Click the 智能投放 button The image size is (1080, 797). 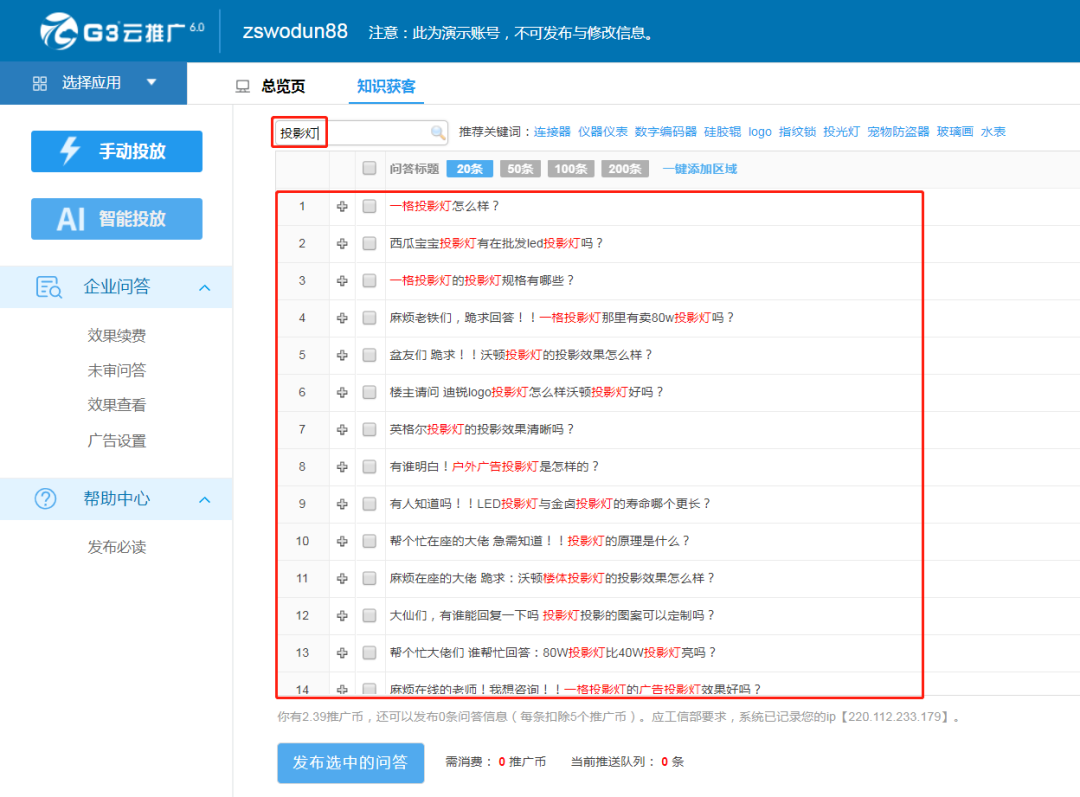click(x=116, y=219)
